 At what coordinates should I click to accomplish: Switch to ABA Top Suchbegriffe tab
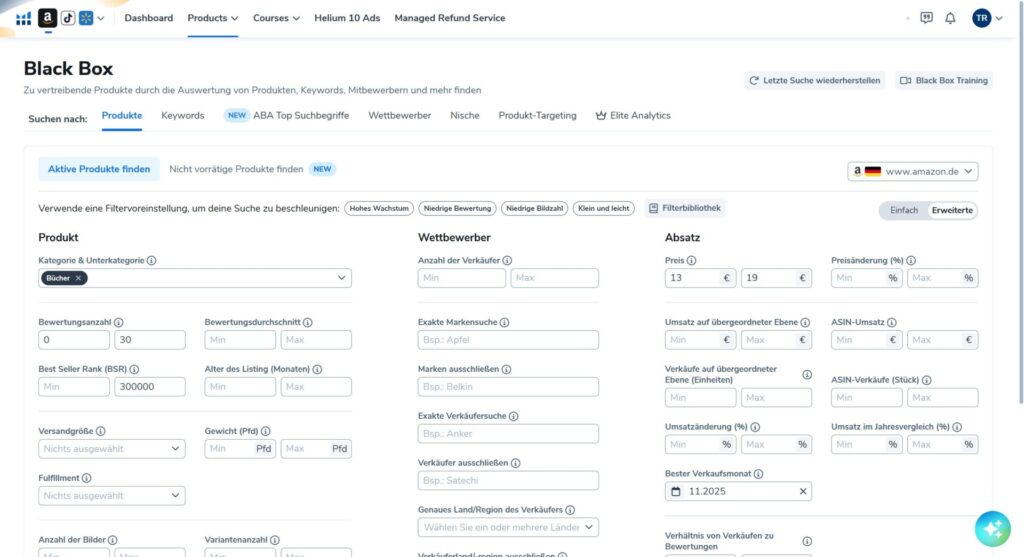point(287,116)
